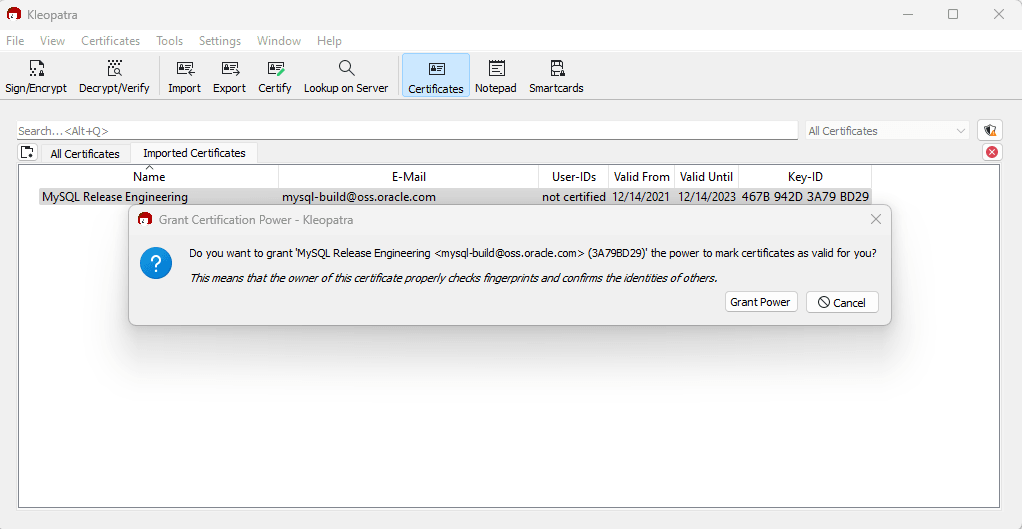Open the Help menu
Screen dimensions: 1022x529
point(329,40)
